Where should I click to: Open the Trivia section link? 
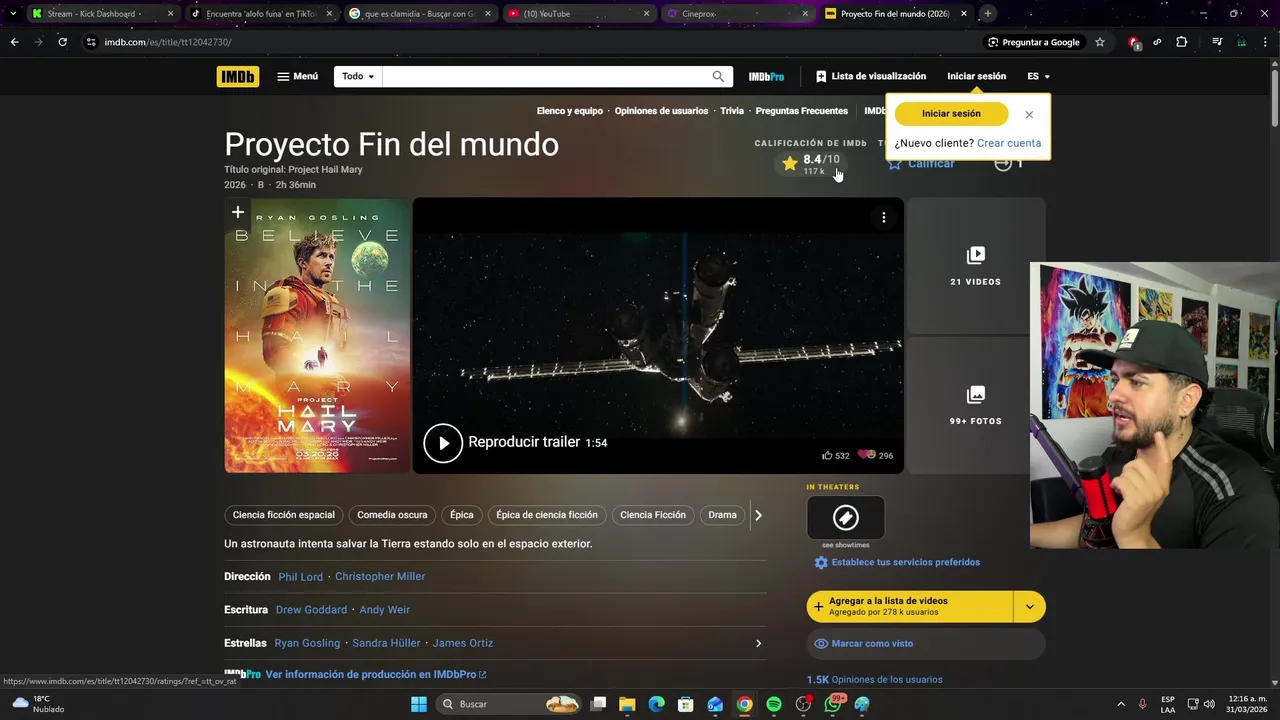732,111
